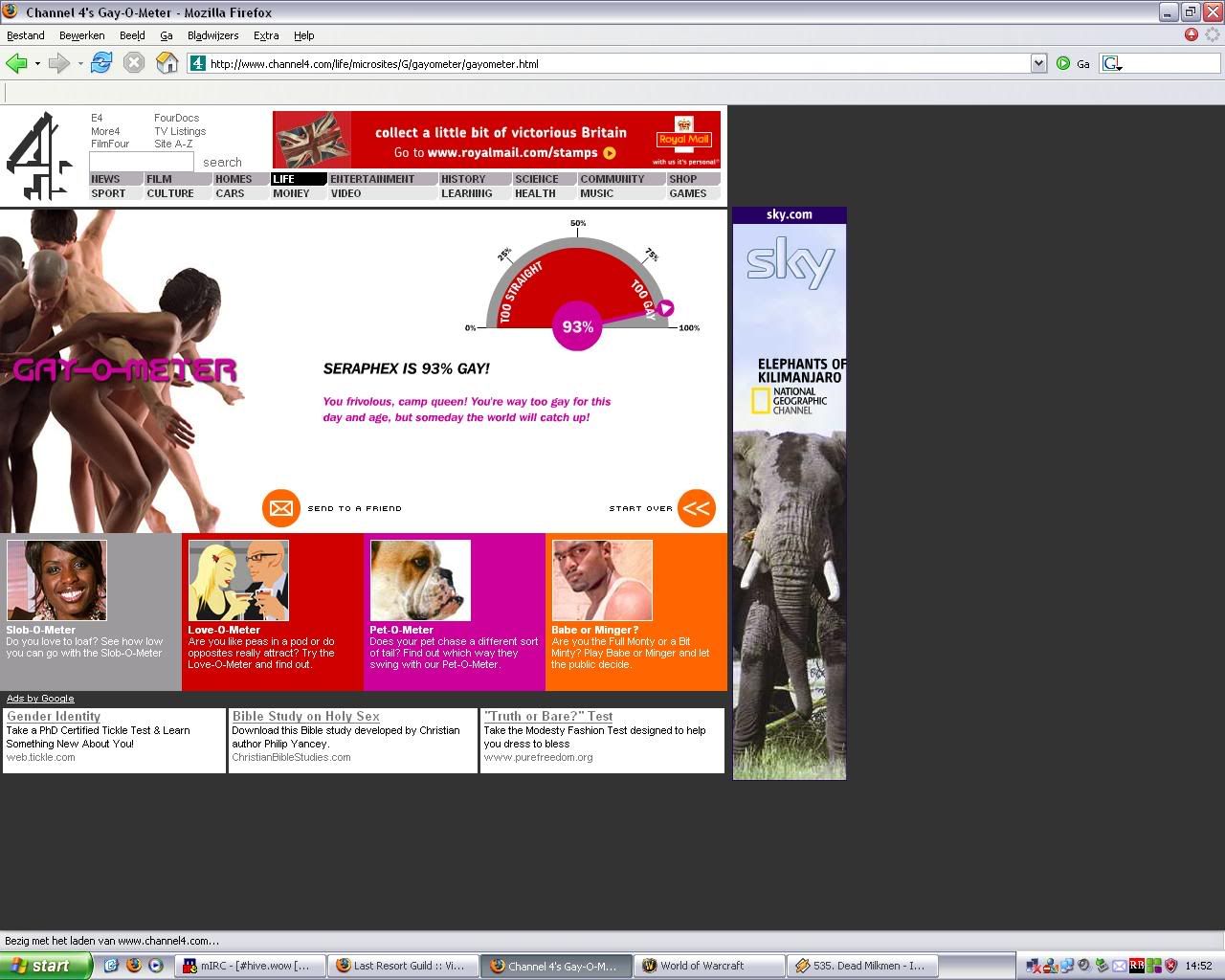Screen dimensions: 1225x980
Task: Open the Royal Mail stamps banner ad
Action: [x=497, y=140]
